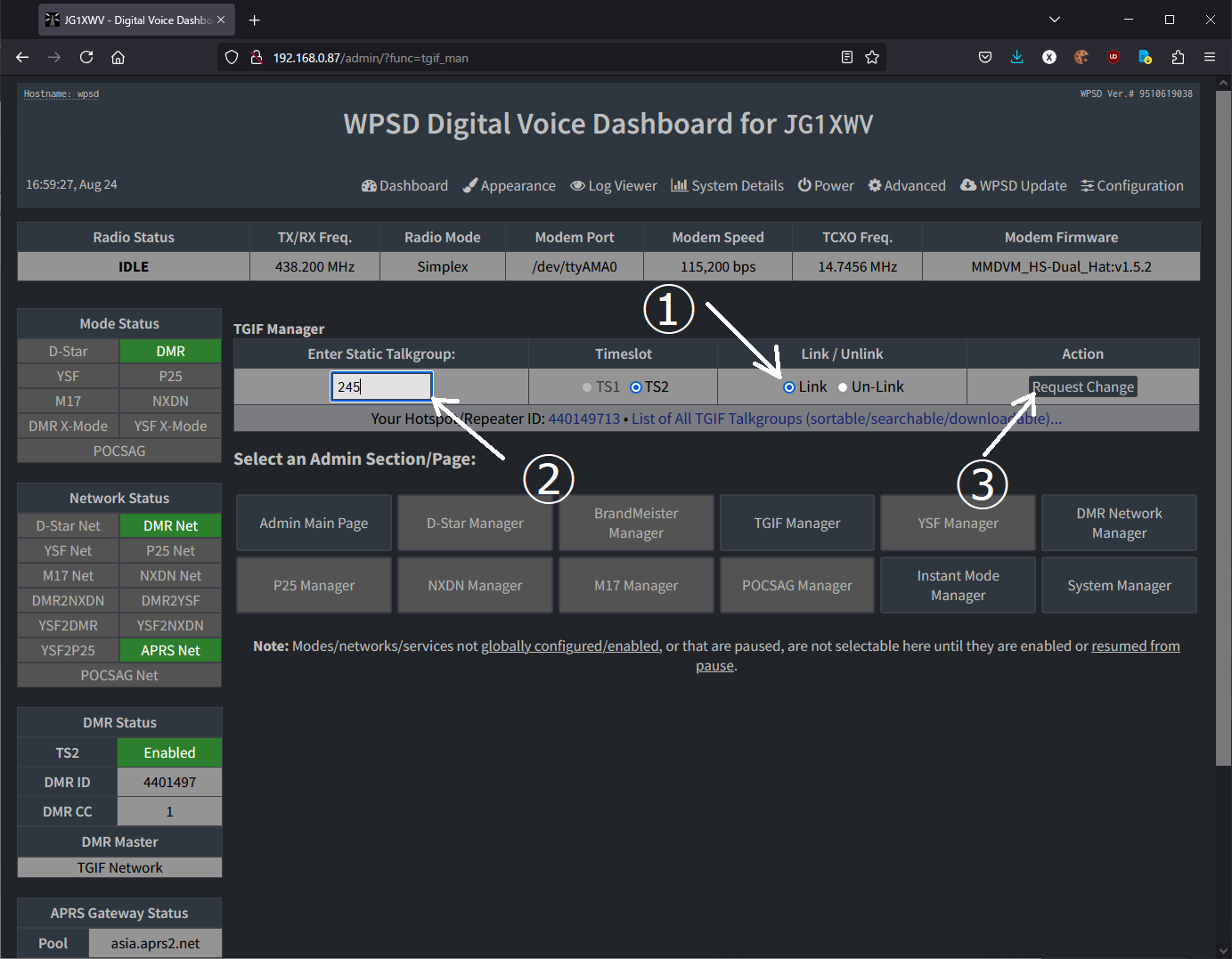Click the Request Change button
The image size is (1232, 959).
tap(1083, 386)
